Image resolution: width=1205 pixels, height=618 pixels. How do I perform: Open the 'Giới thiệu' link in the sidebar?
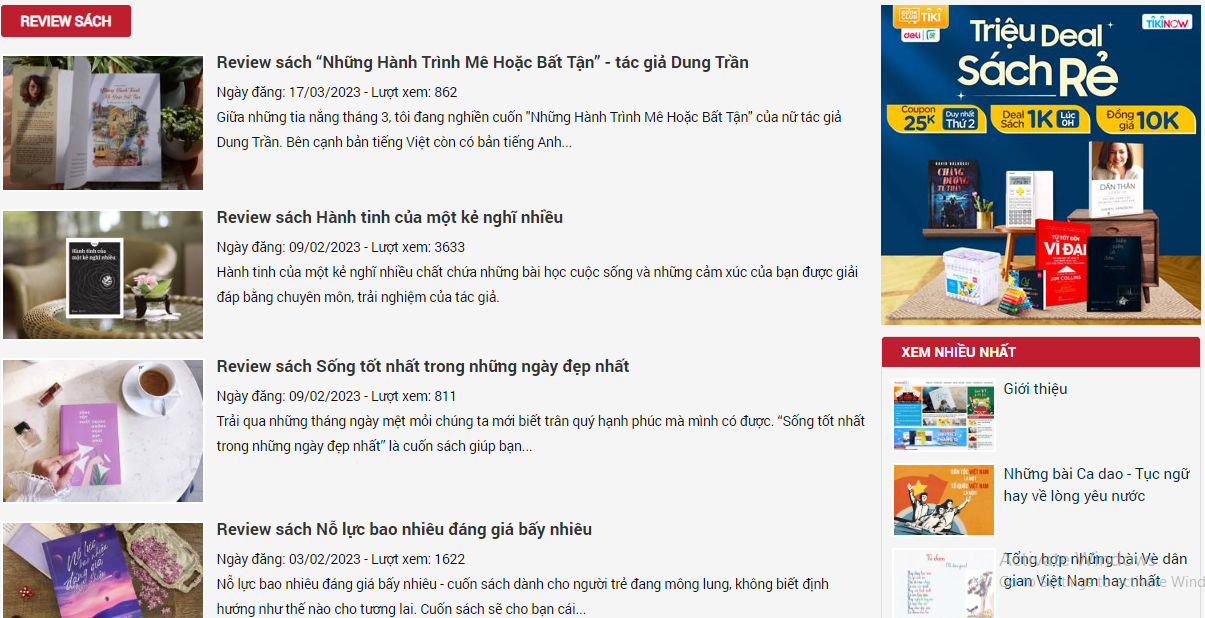tap(1035, 389)
